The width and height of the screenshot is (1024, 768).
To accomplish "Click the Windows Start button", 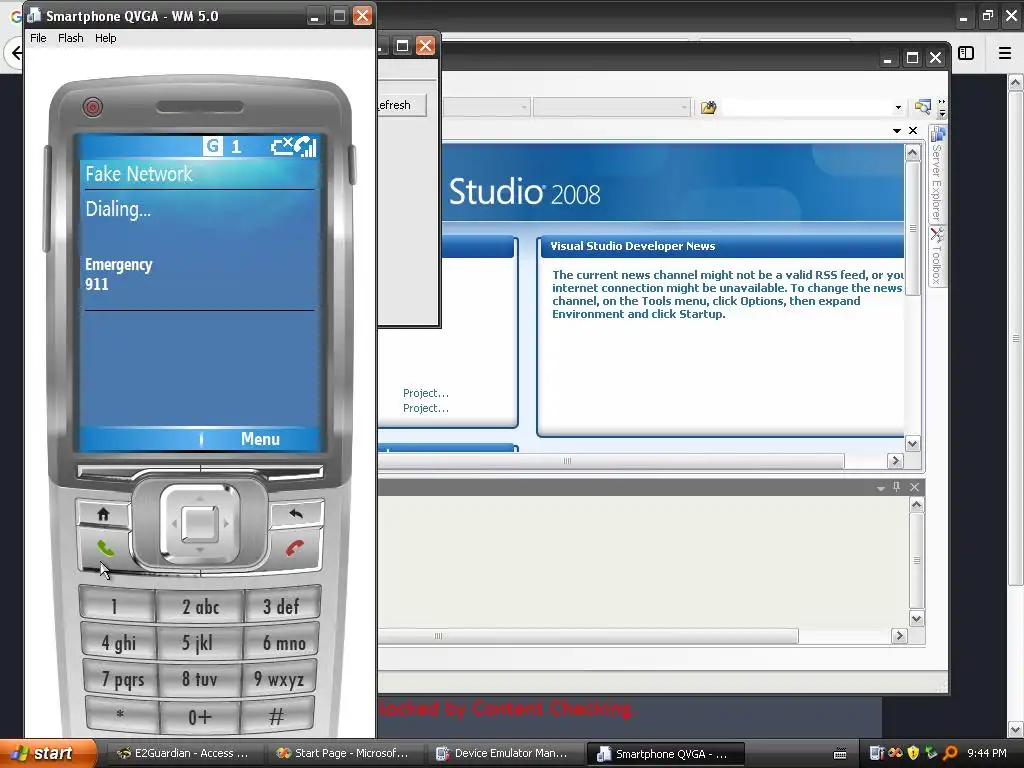I will (48, 754).
